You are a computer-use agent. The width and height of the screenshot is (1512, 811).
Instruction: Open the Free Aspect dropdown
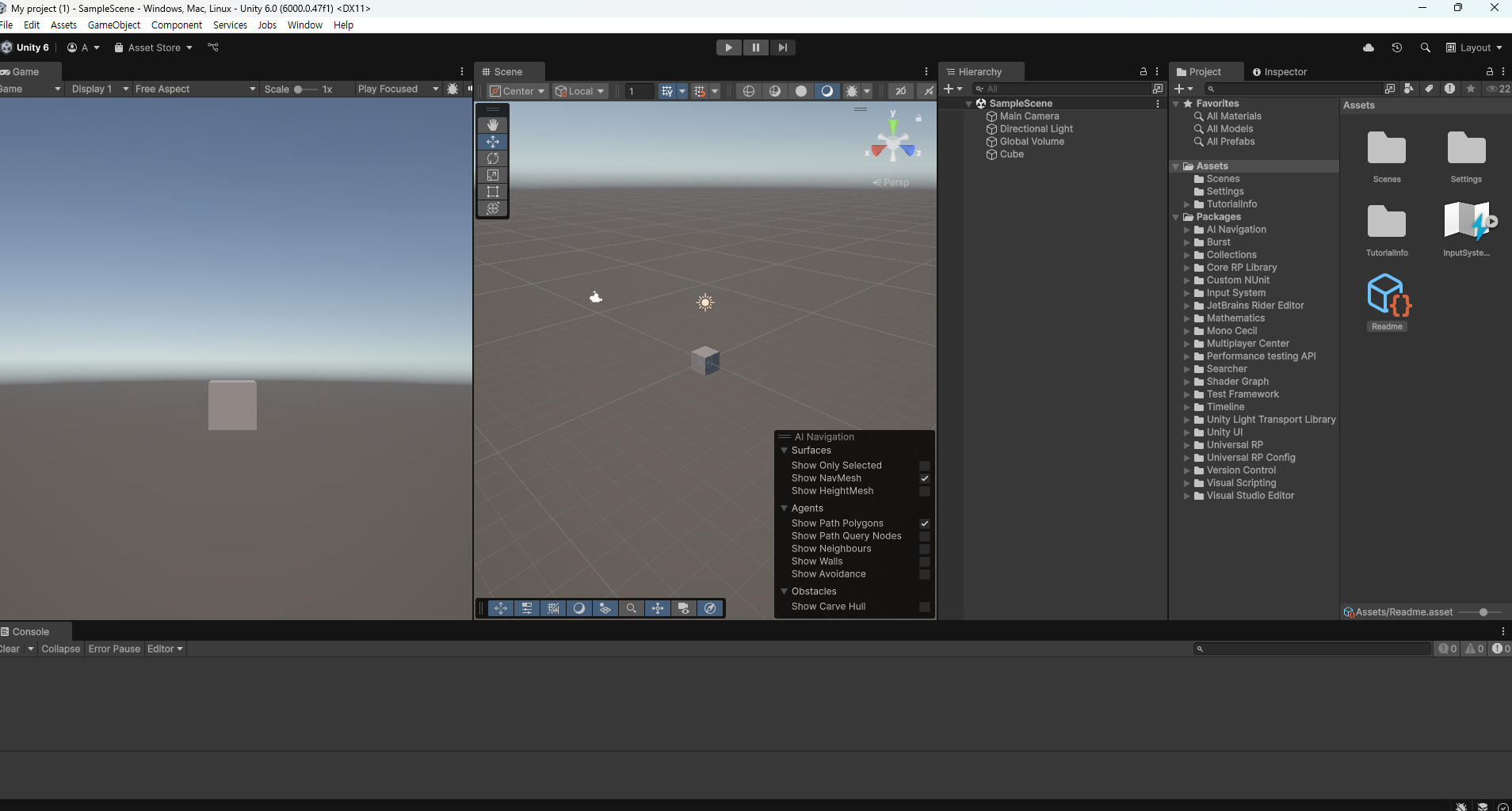(x=196, y=89)
